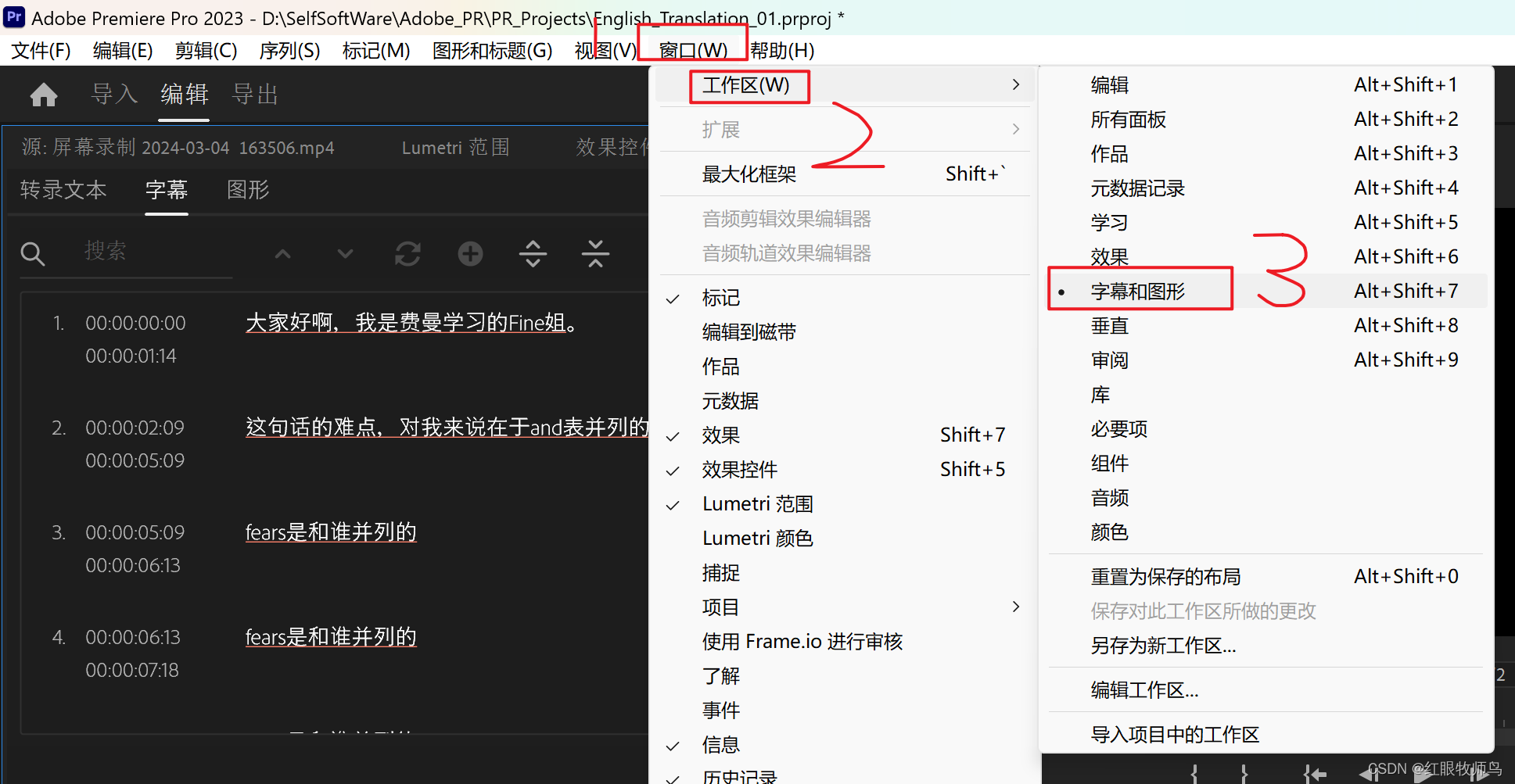Click 编辑工作区...
Image resolution: width=1515 pixels, height=784 pixels.
pyautogui.click(x=1266, y=690)
